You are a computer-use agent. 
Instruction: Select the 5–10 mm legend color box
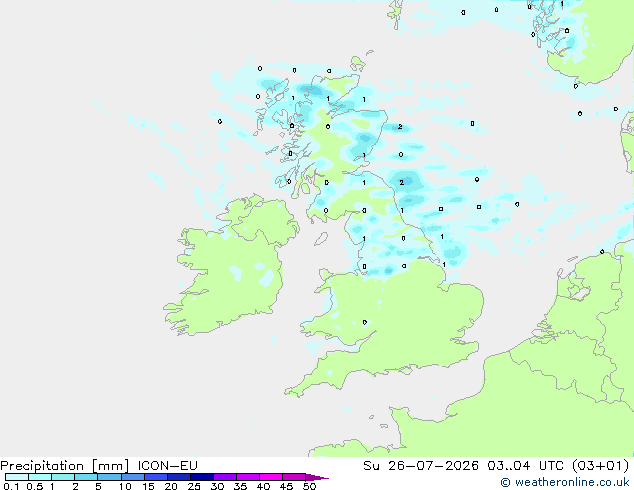click(x=109, y=477)
